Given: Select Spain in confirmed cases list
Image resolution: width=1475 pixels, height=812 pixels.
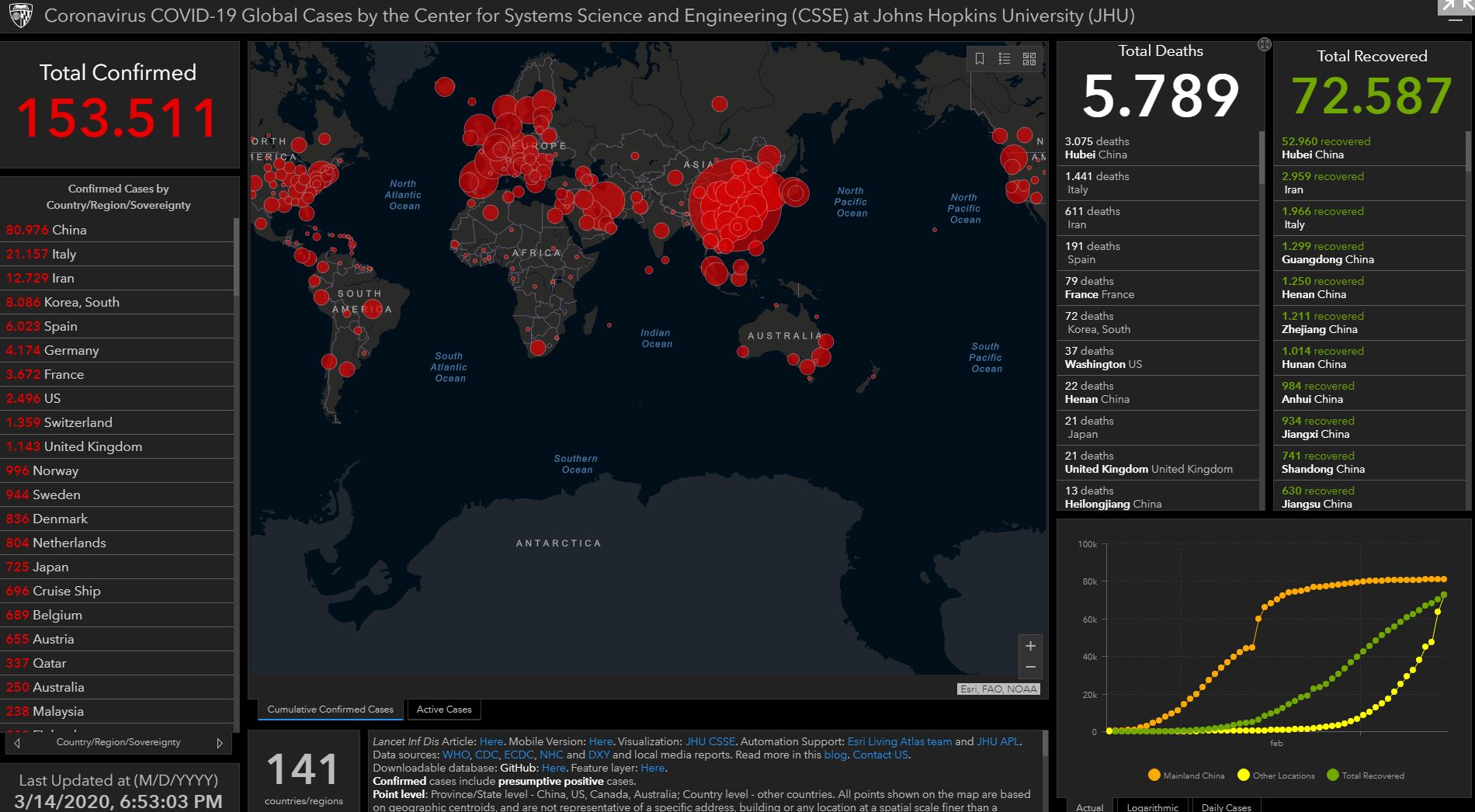Looking at the screenshot, I should [116, 326].
